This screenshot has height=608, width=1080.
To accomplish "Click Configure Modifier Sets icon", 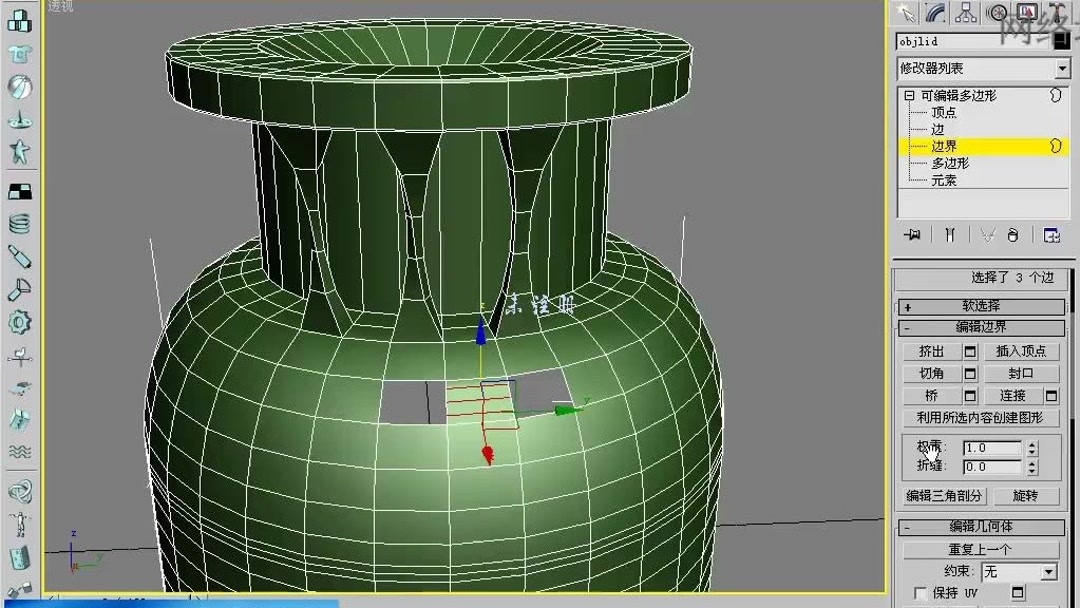I will point(1050,235).
